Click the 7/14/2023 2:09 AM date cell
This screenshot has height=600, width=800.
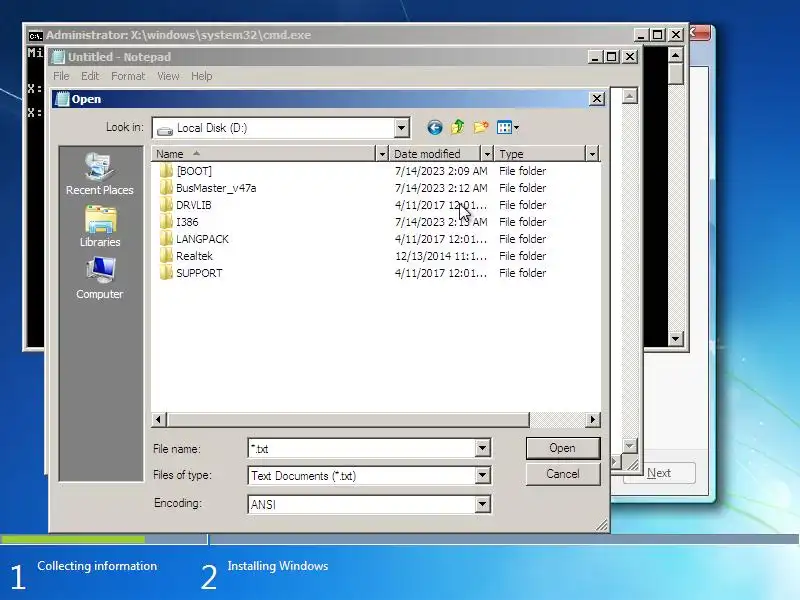click(x=441, y=171)
